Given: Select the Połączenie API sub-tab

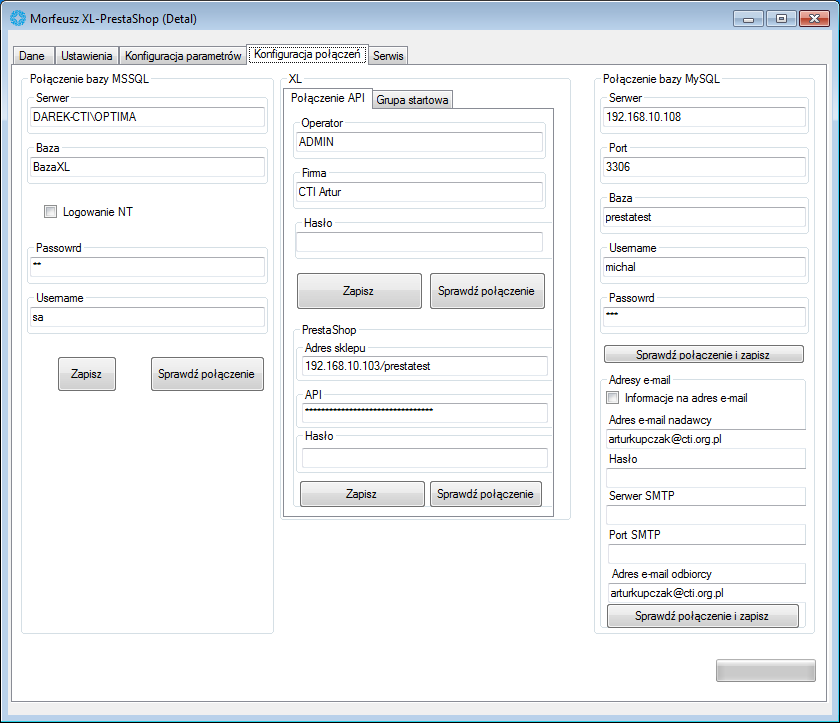Looking at the screenshot, I should 327,98.
